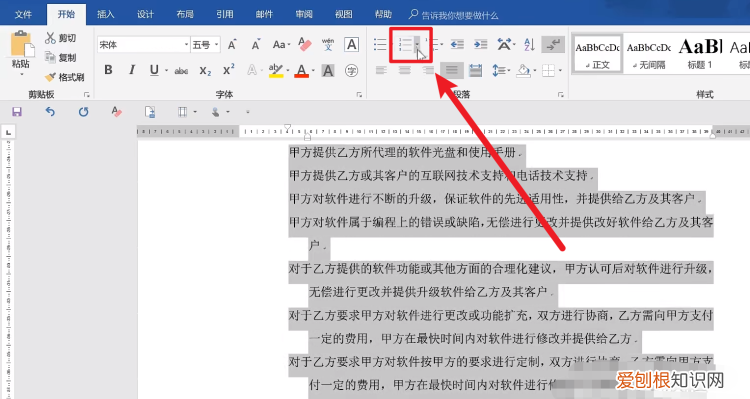Open paragraph shading paint bucket
This screenshot has width=750, height=399.
[x=525, y=70]
